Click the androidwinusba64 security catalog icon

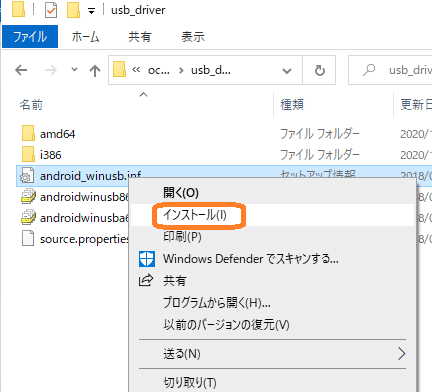pyautogui.click(x=28, y=217)
